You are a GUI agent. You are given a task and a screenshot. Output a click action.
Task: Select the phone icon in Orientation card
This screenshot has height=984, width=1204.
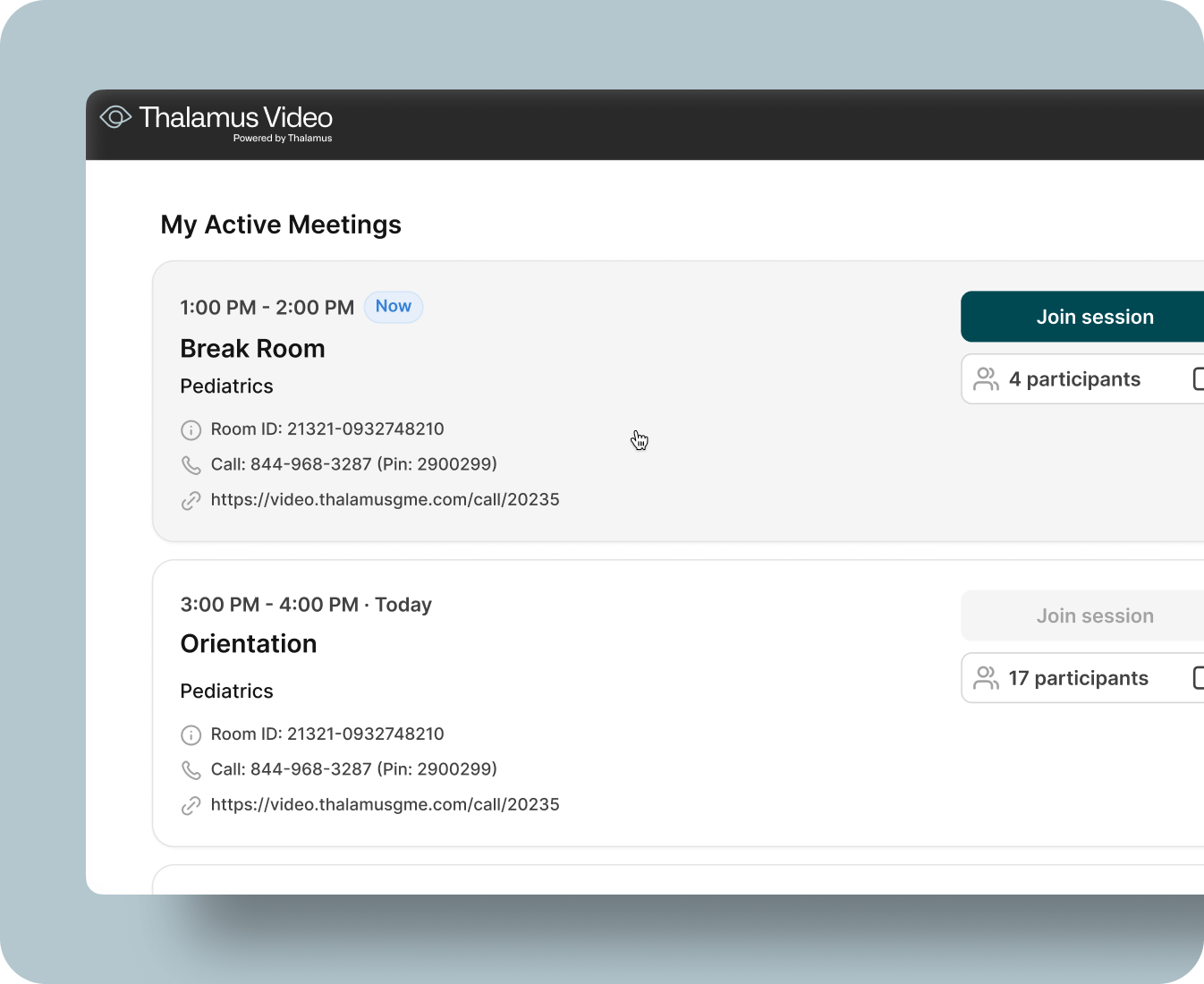click(191, 769)
